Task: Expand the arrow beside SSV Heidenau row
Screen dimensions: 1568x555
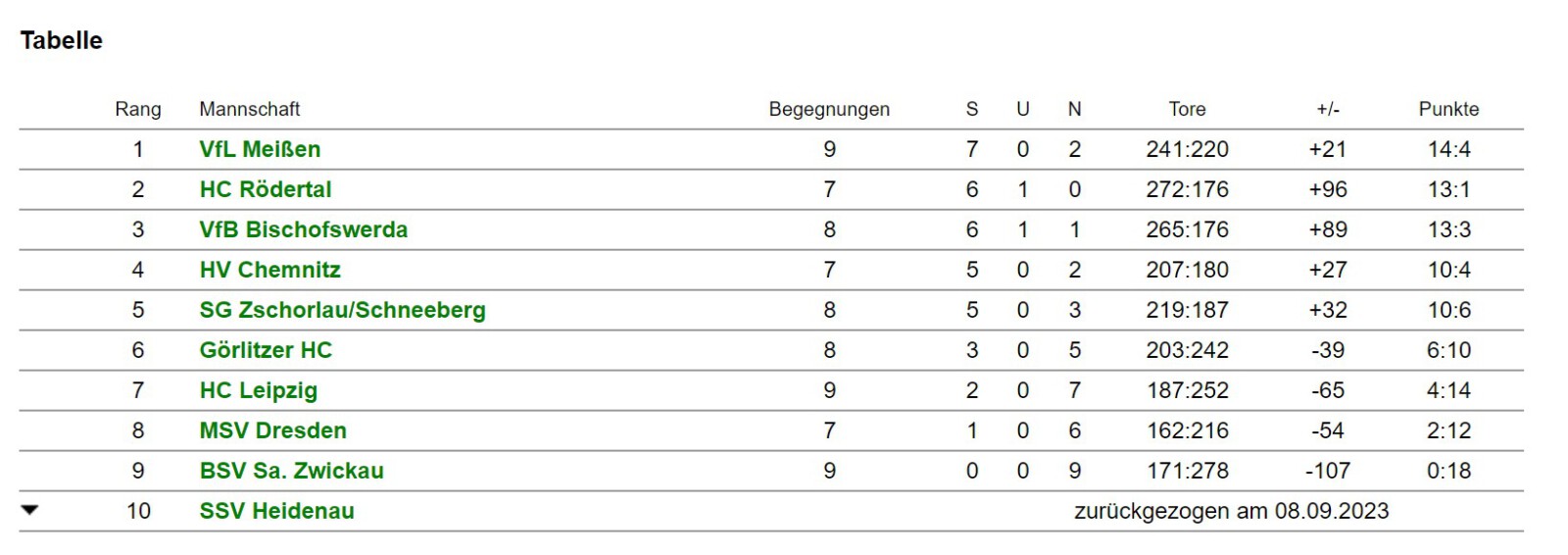Action: [29, 510]
